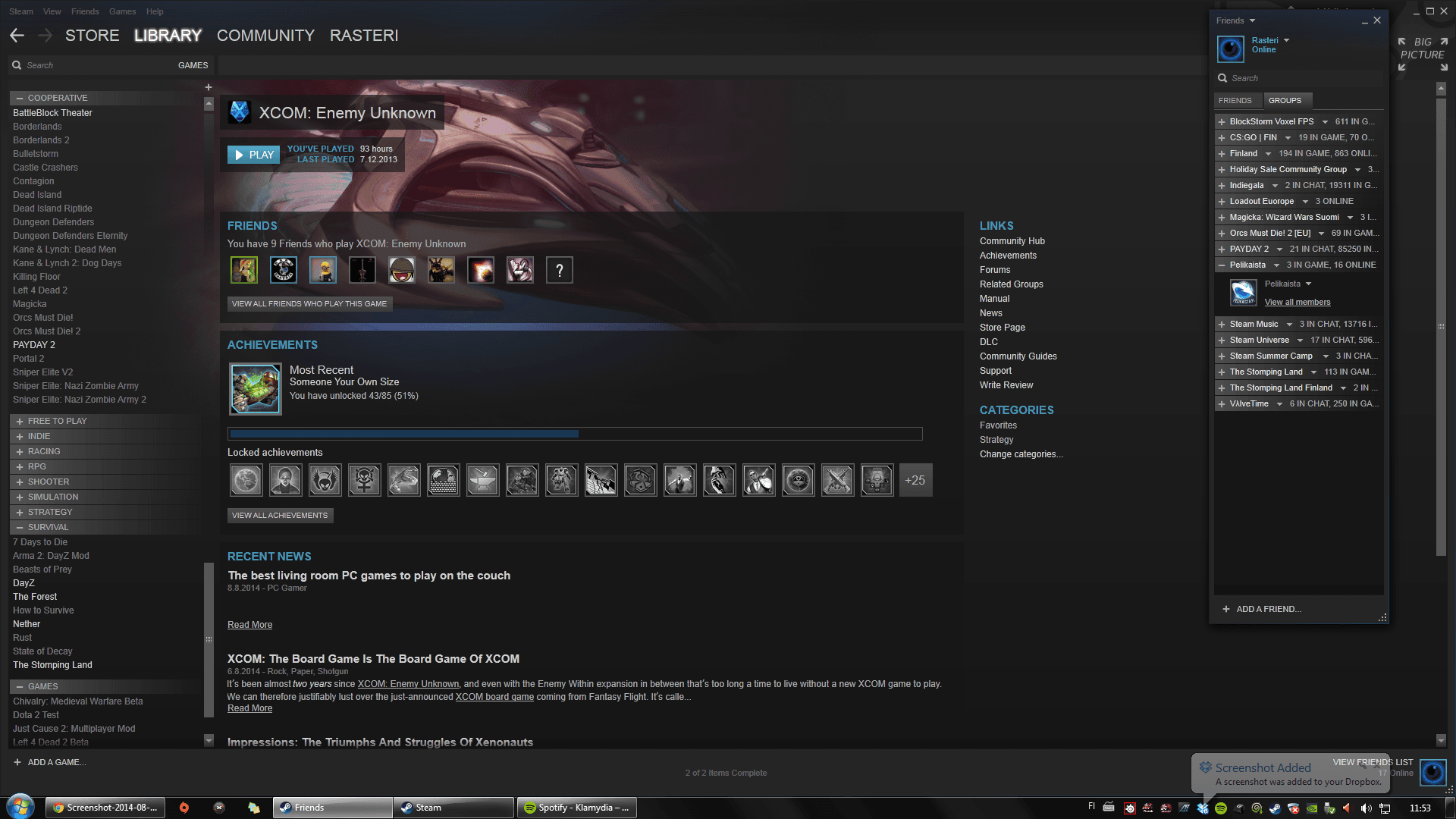
Task: Expand the STRATEGY category
Action: 20,512
